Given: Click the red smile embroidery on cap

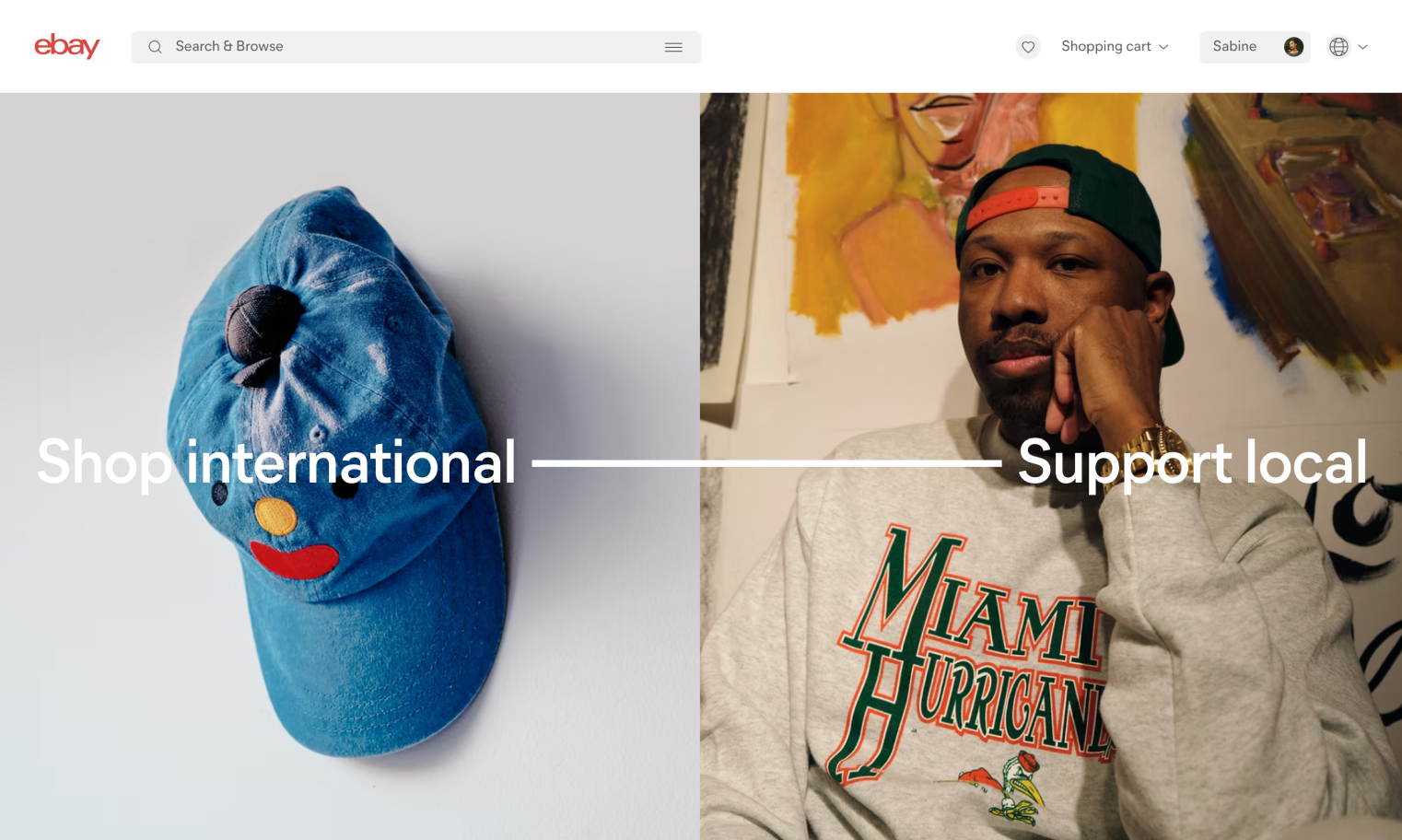Looking at the screenshot, I should (294, 560).
